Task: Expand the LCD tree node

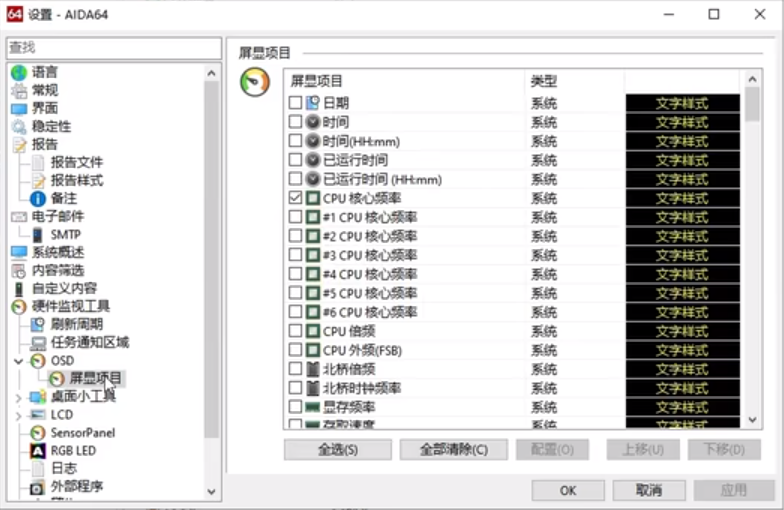Action: pyautogui.click(x=18, y=416)
